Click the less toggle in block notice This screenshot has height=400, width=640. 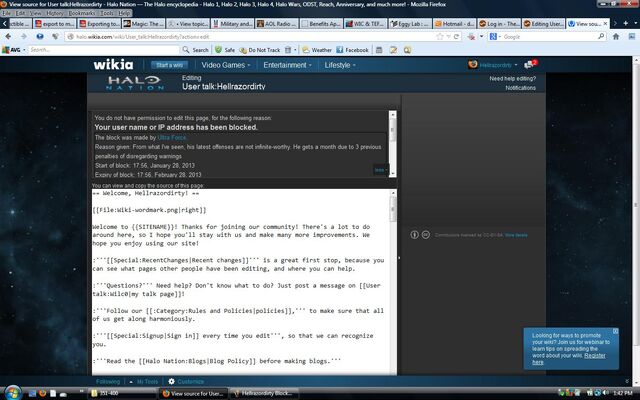381,170
